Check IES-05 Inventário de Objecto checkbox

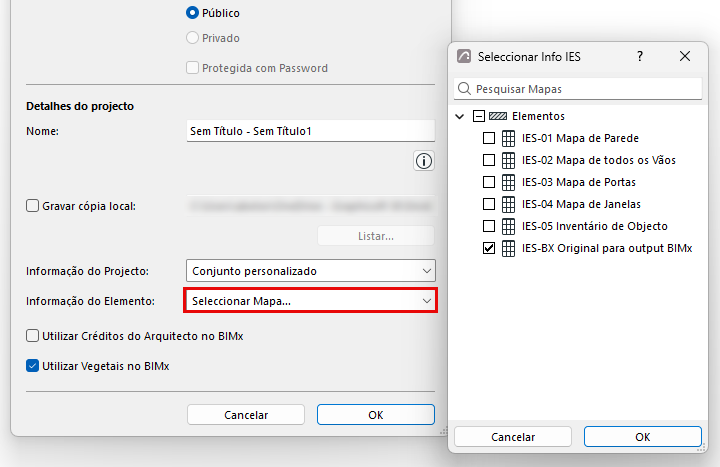click(x=489, y=226)
